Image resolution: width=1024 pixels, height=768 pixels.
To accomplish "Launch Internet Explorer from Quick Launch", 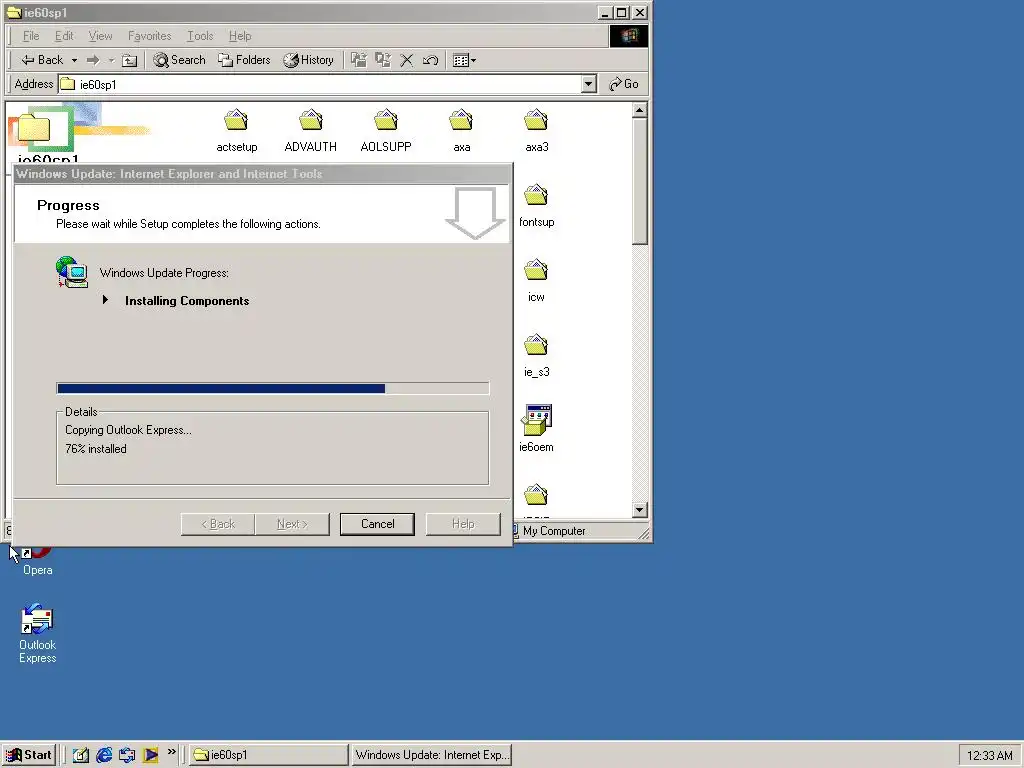I will coord(104,755).
